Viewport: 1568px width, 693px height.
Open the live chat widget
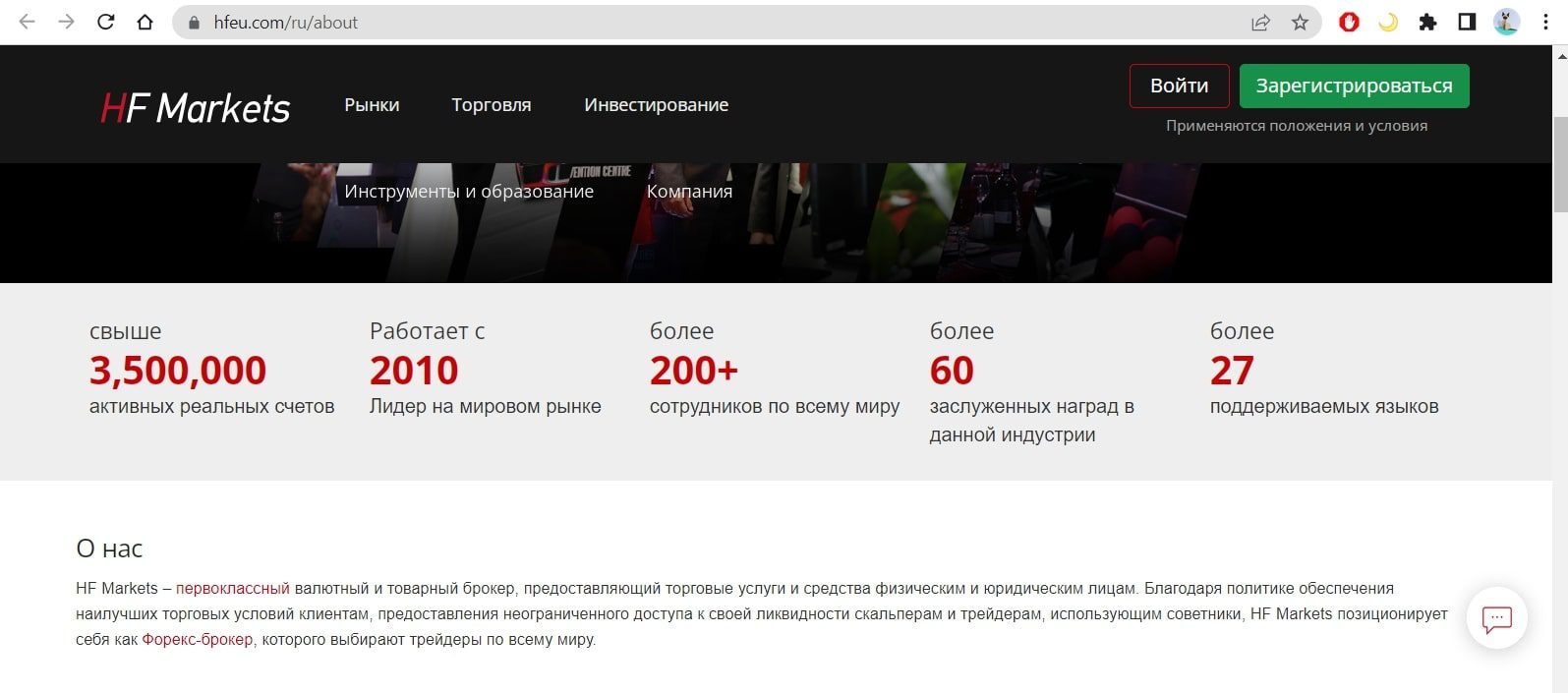click(x=1496, y=618)
